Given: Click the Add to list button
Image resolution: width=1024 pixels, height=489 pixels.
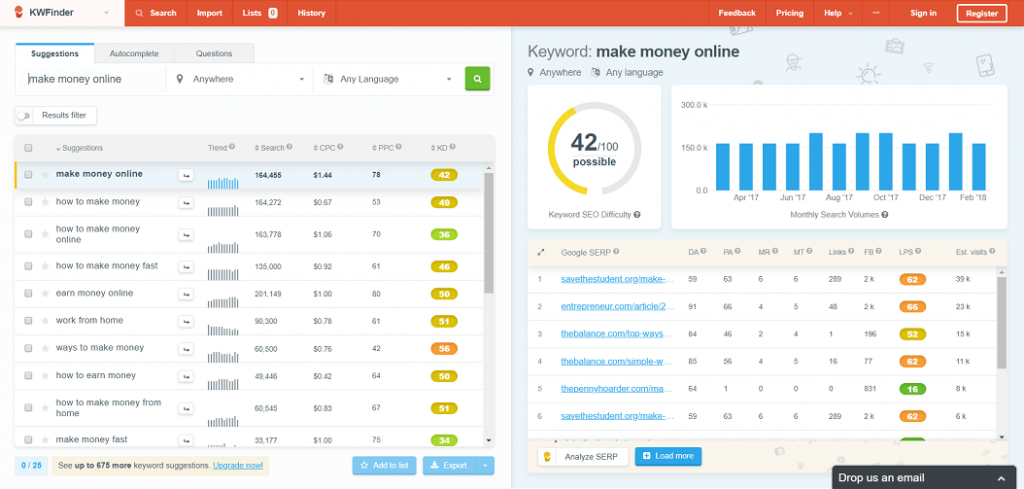Looking at the screenshot, I should pos(385,465).
